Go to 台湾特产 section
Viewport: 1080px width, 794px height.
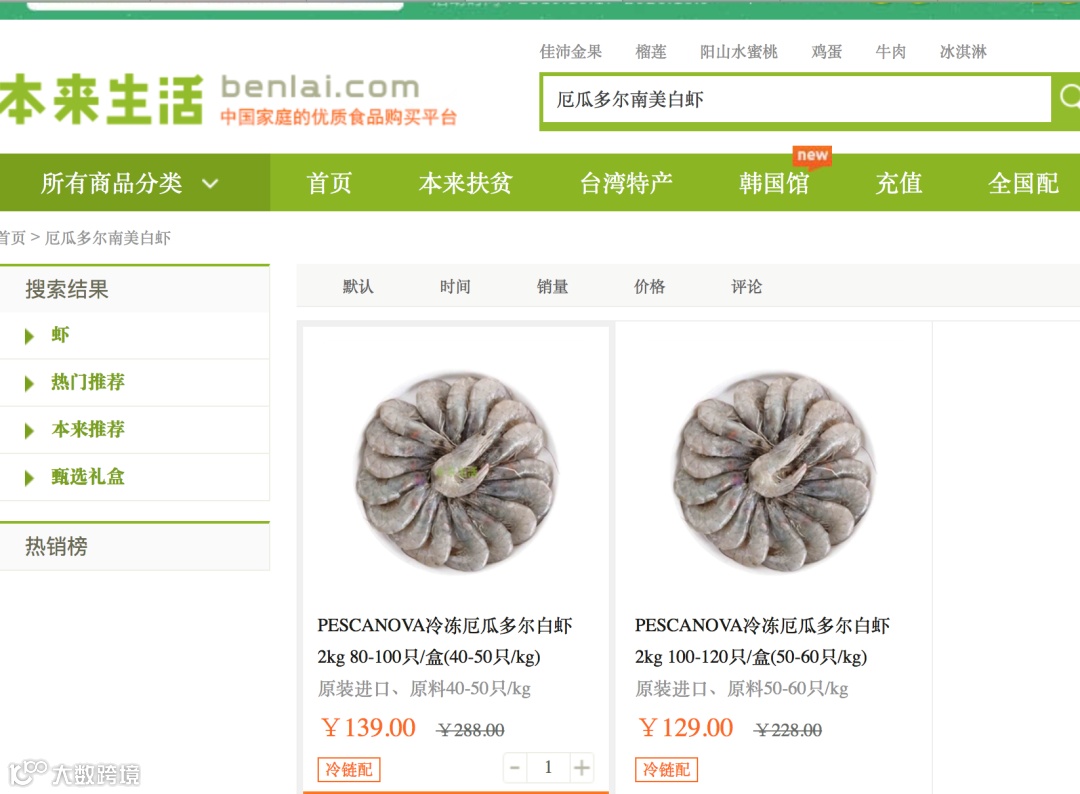click(625, 183)
